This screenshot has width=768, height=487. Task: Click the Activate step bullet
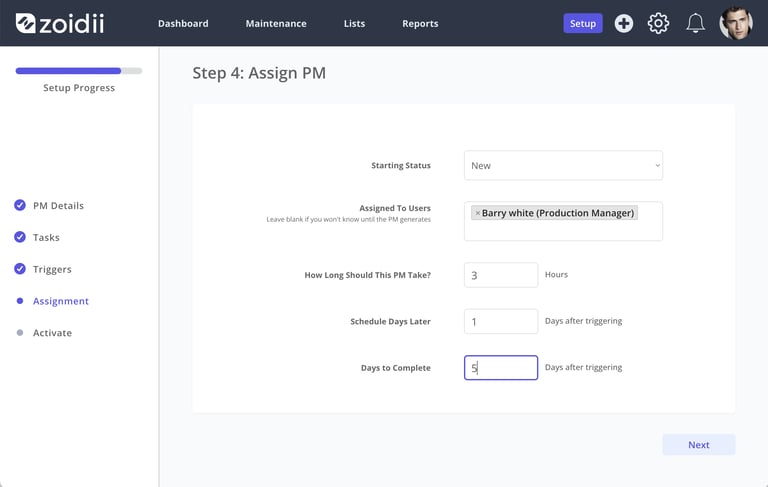pos(20,333)
